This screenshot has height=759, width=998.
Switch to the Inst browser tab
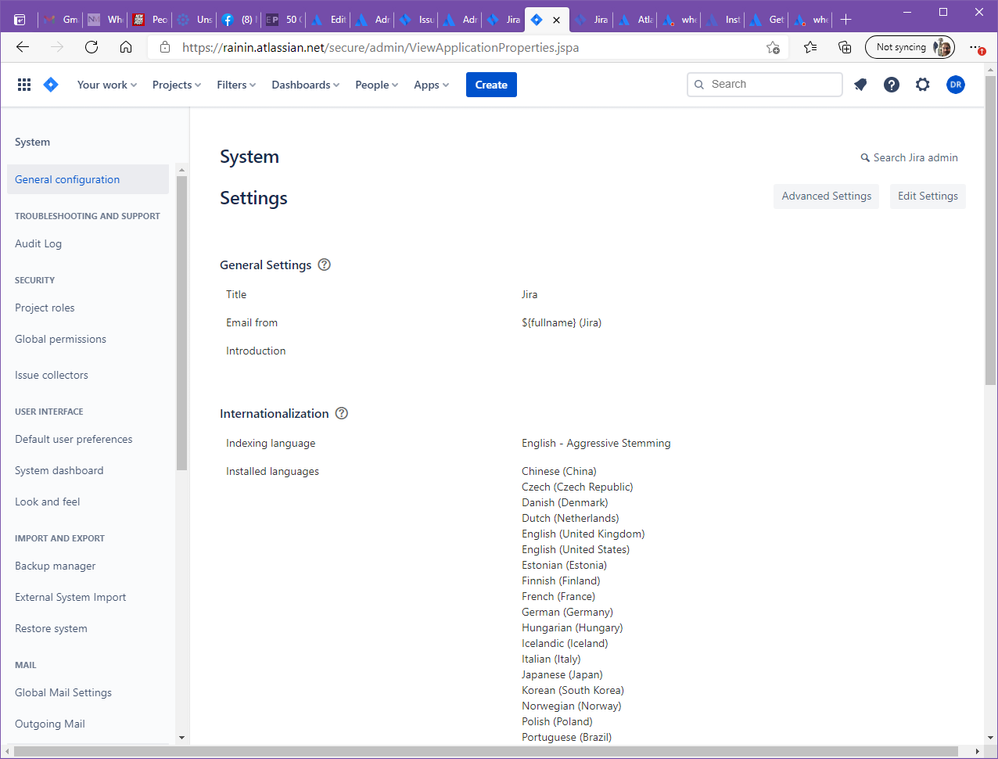724,20
